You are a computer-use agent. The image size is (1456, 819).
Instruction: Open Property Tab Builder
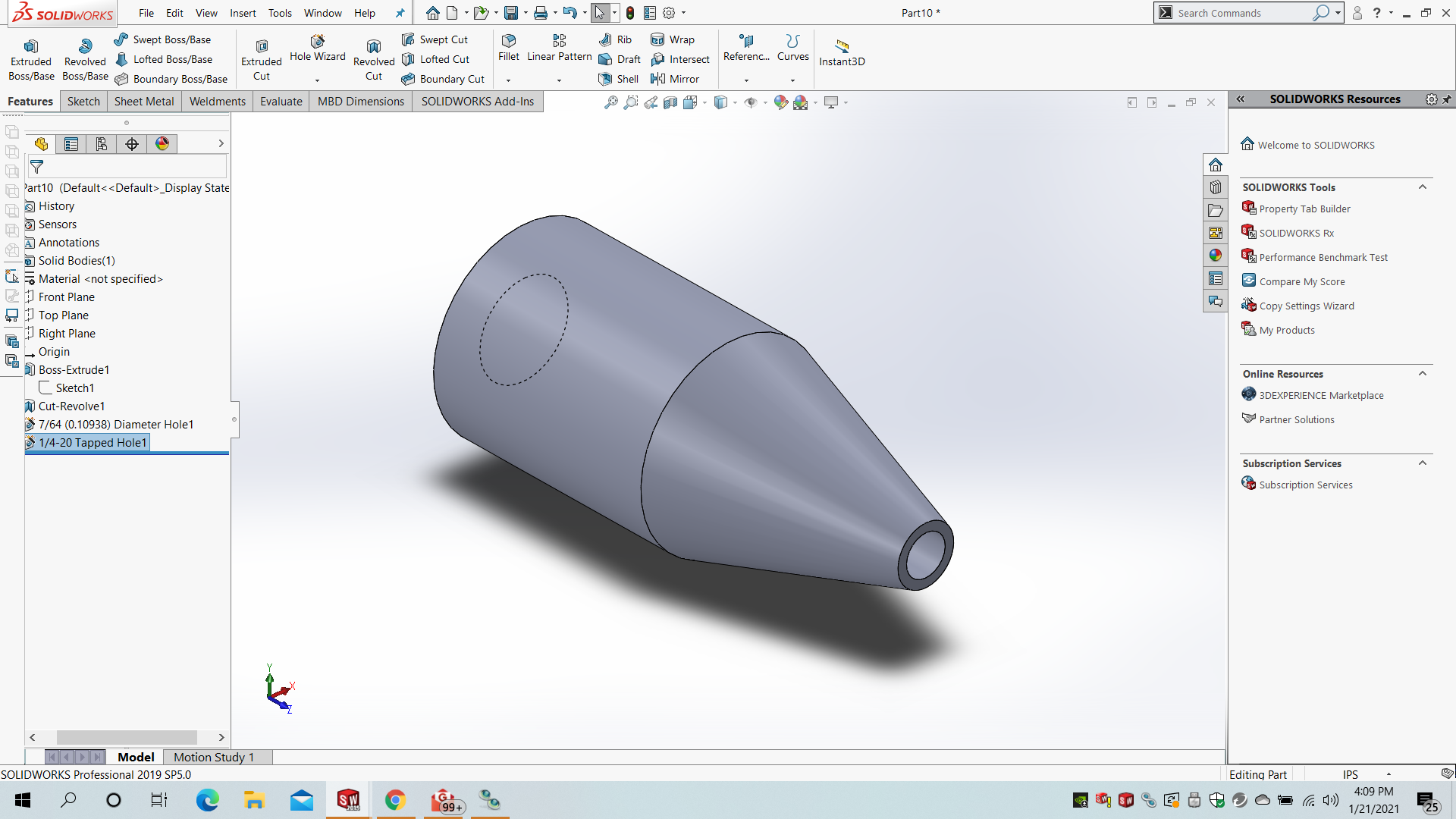pos(1304,209)
